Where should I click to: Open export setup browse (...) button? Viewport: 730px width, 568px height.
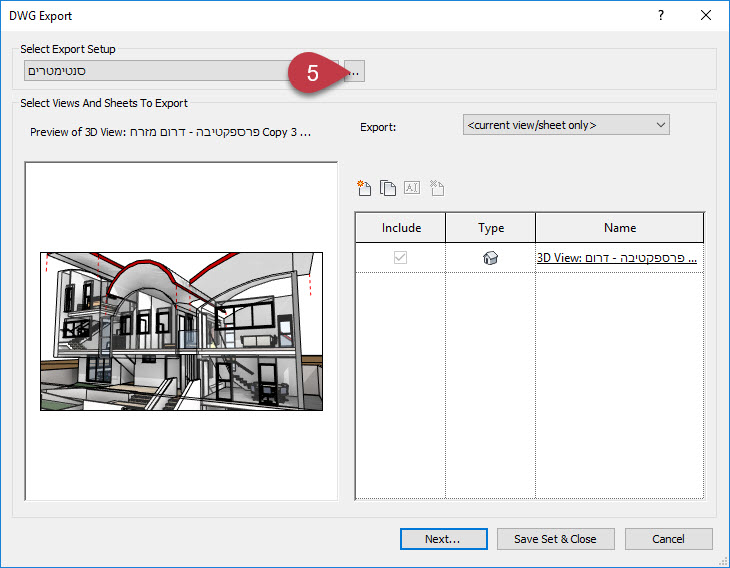(x=355, y=71)
